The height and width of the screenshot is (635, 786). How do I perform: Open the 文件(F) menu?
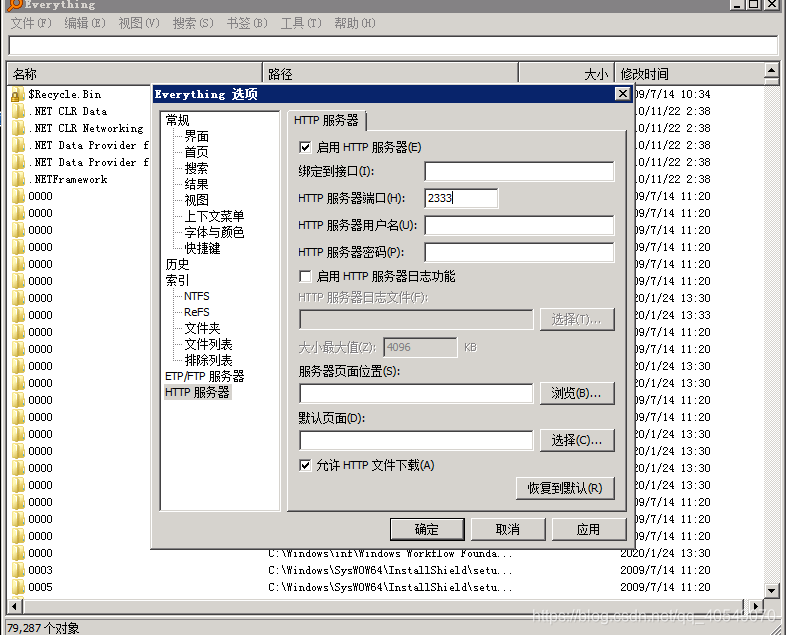coord(31,23)
